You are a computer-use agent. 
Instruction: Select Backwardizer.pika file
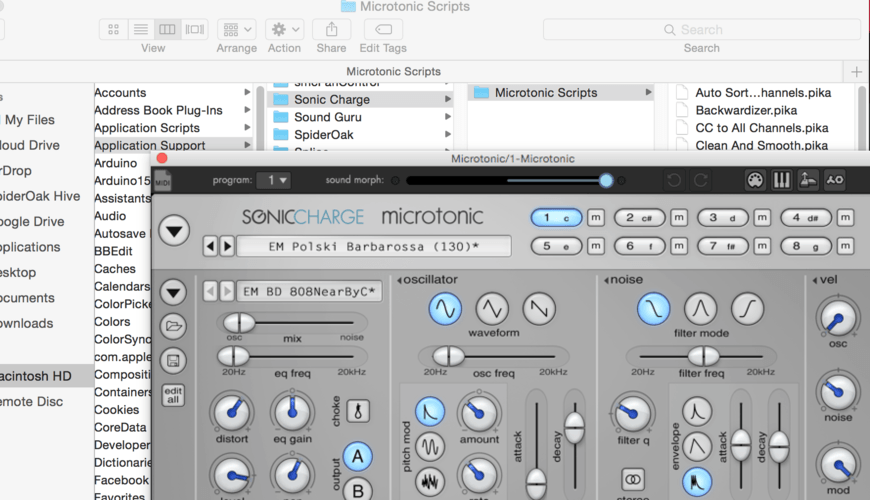coord(746,110)
